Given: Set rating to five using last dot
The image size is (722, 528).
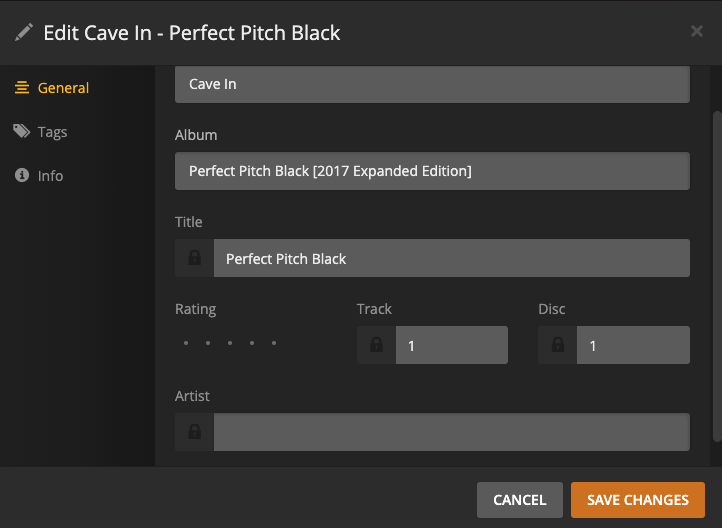Looking at the screenshot, I should (x=274, y=344).
